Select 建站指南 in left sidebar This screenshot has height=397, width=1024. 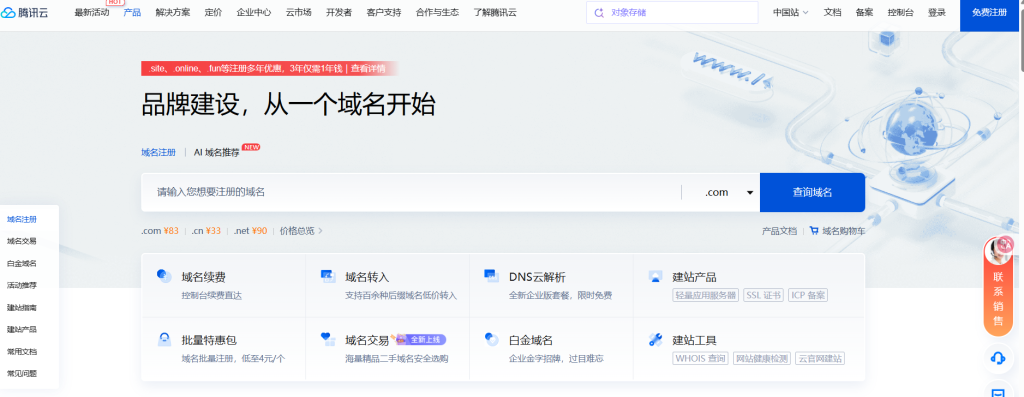(x=22, y=307)
